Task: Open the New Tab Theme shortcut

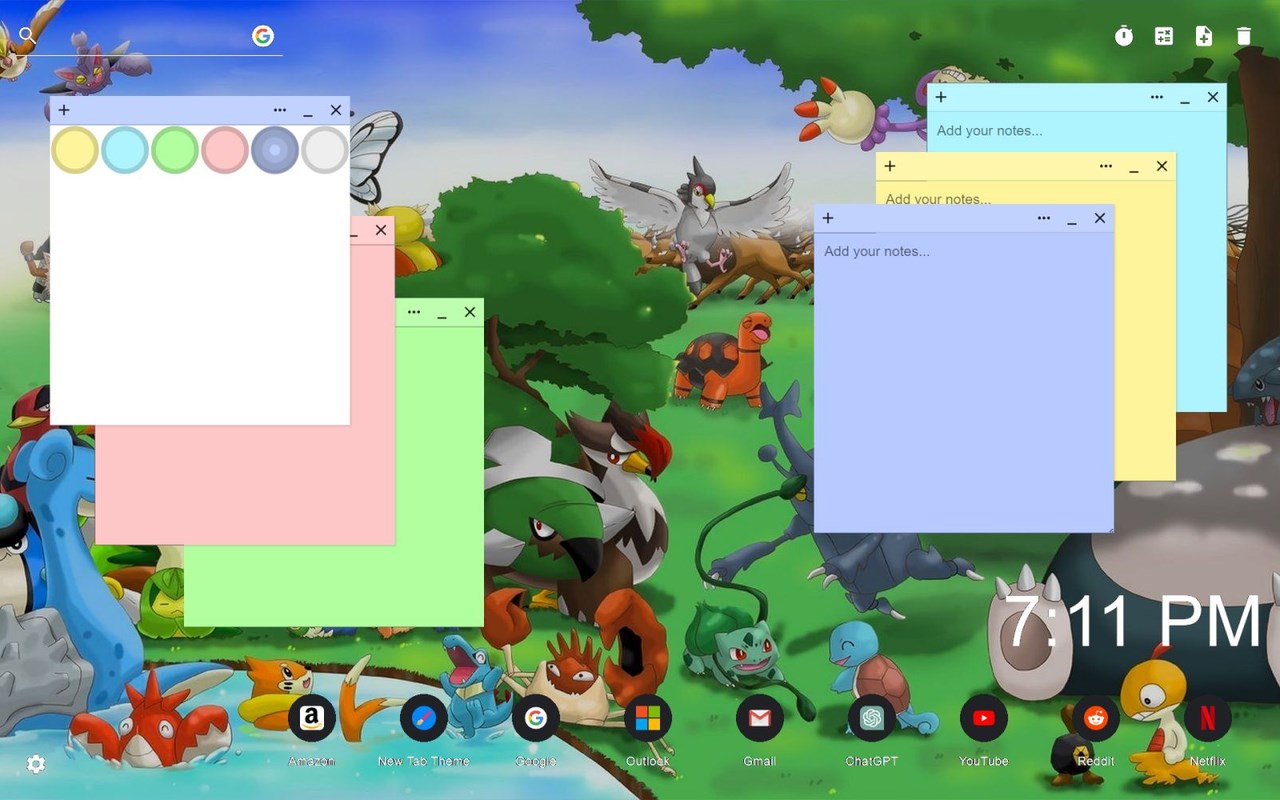Action: tap(424, 718)
